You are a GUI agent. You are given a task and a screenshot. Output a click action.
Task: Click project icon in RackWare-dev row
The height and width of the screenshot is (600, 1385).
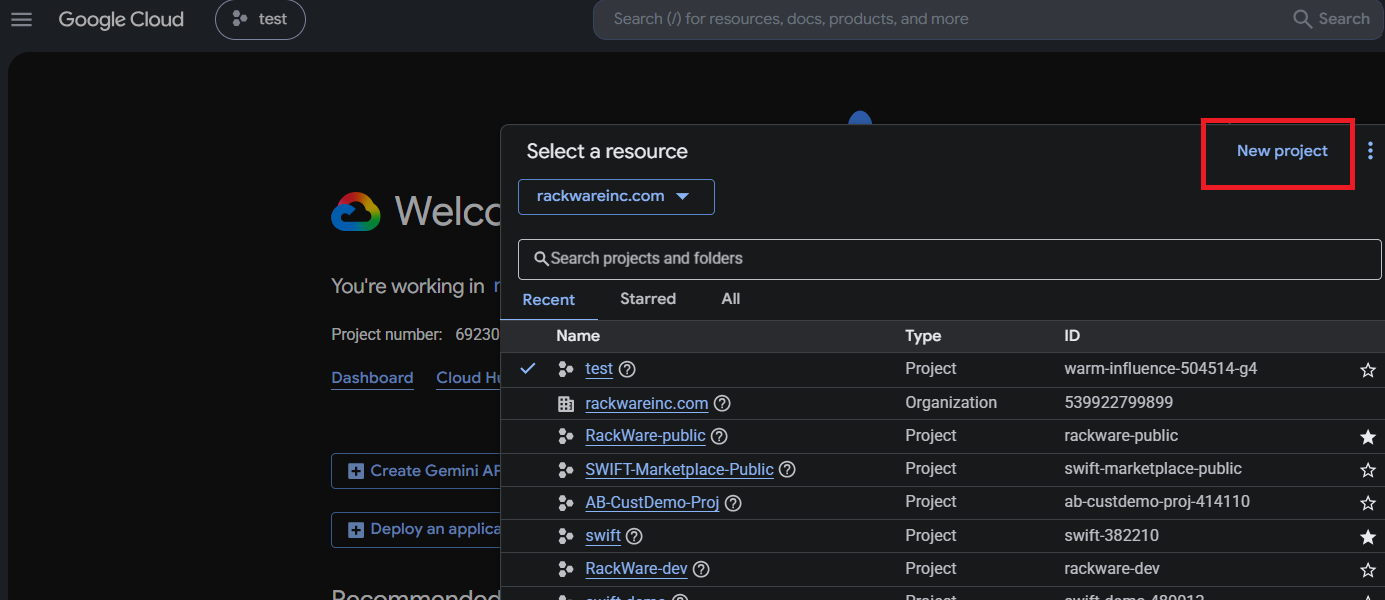[x=566, y=569]
